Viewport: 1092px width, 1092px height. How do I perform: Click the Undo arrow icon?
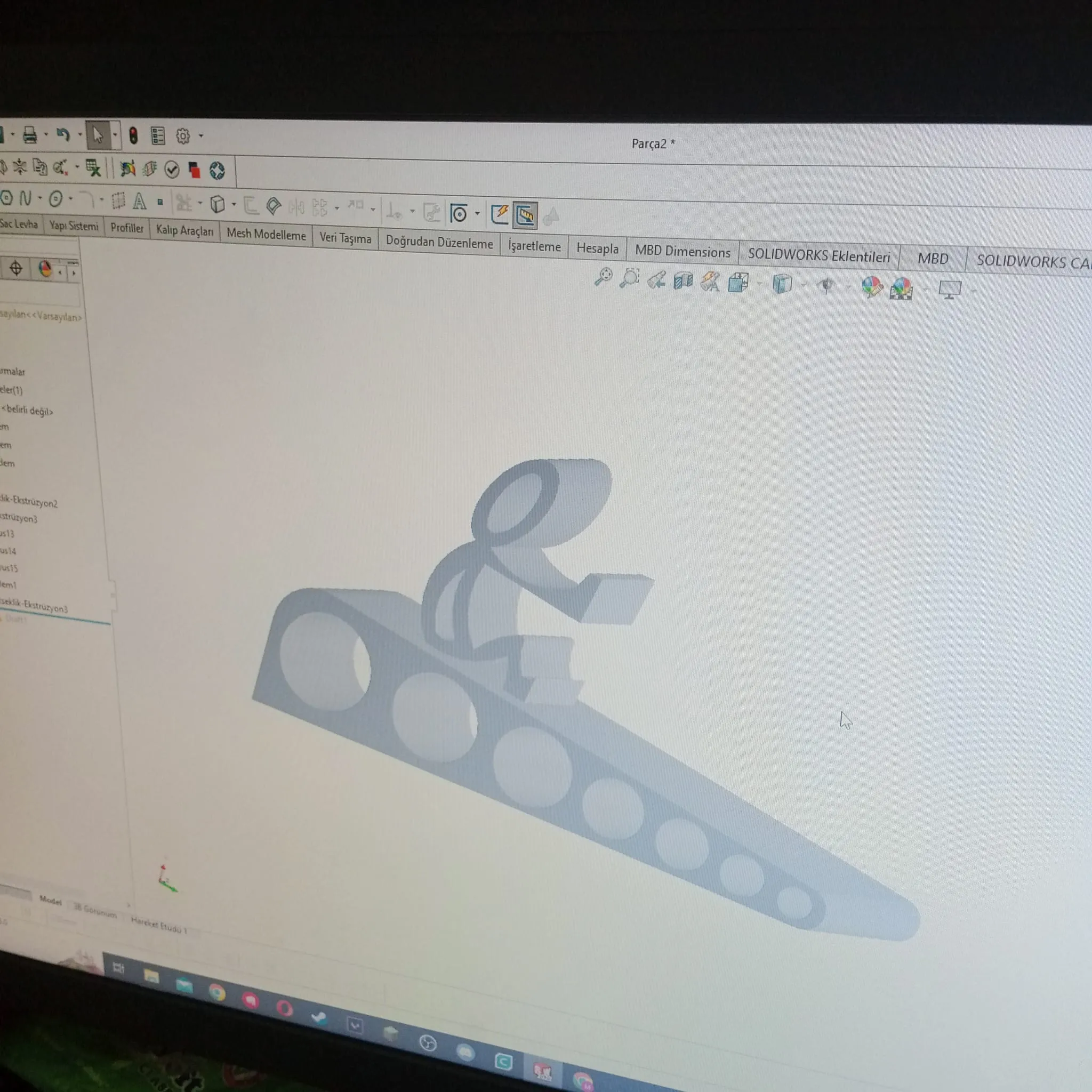(63, 134)
